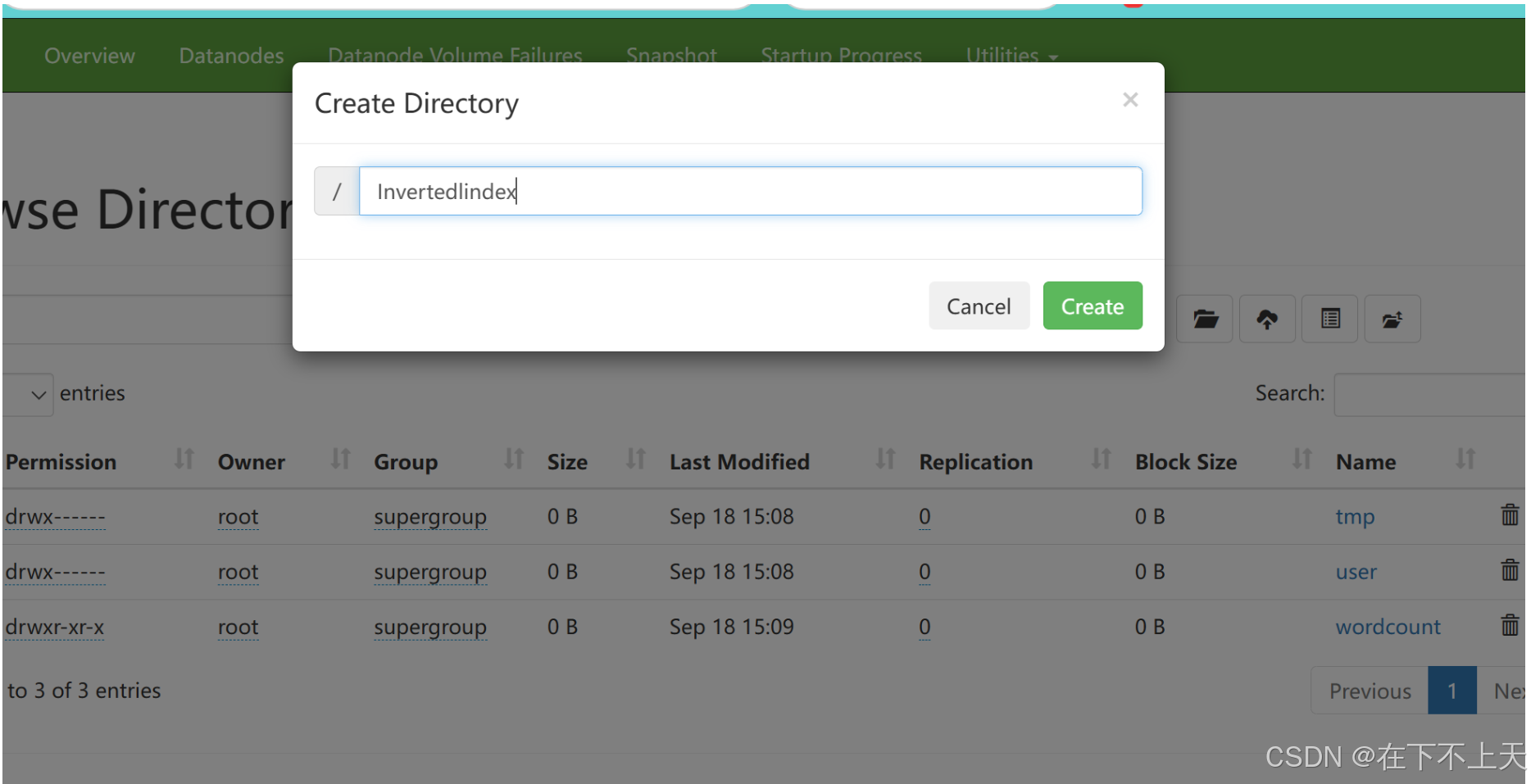This screenshot has width=1531, height=784.
Task: Sort by the Group column arrows
Action: coord(514,460)
